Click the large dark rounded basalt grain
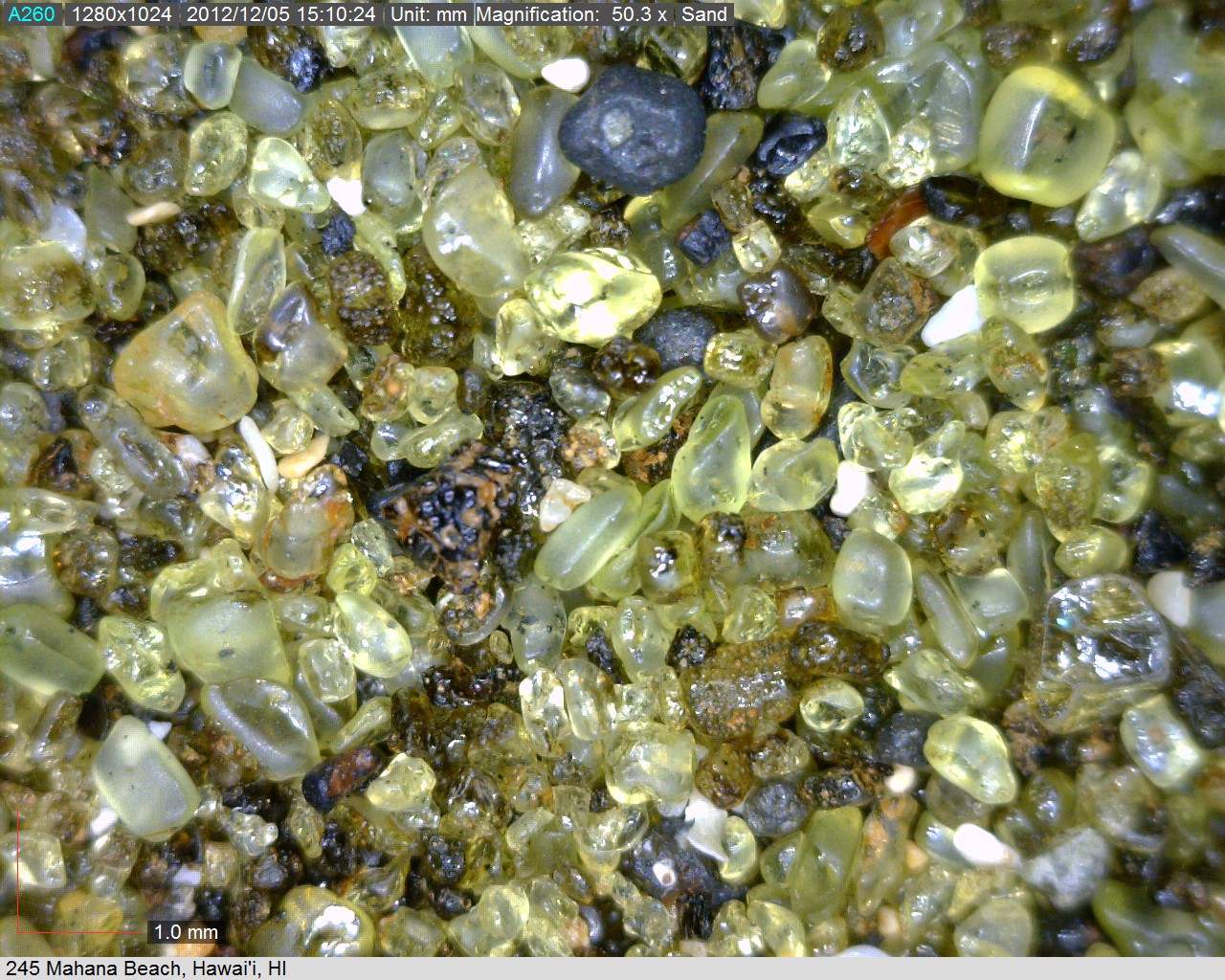The image size is (1225, 980). tap(631, 129)
